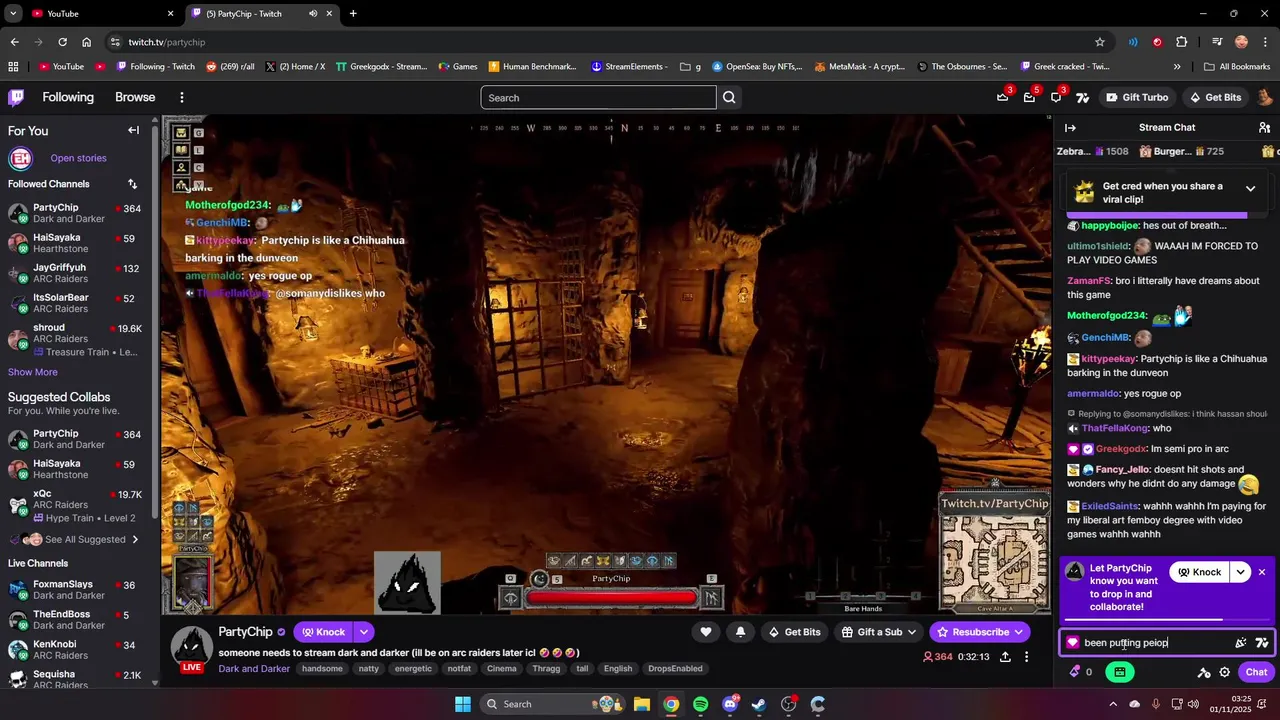
Task: Click Show More under Followed Channels
Action: [33, 372]
